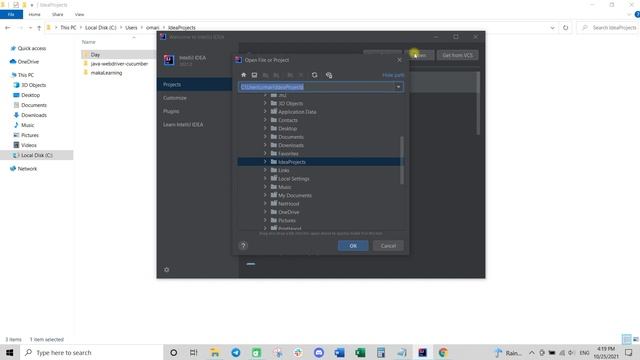Image resolution: width=640 pixels, height=360 pixels.
Task: Expand the Documents folder in dialog tree
Action: [x=265, y=137]
